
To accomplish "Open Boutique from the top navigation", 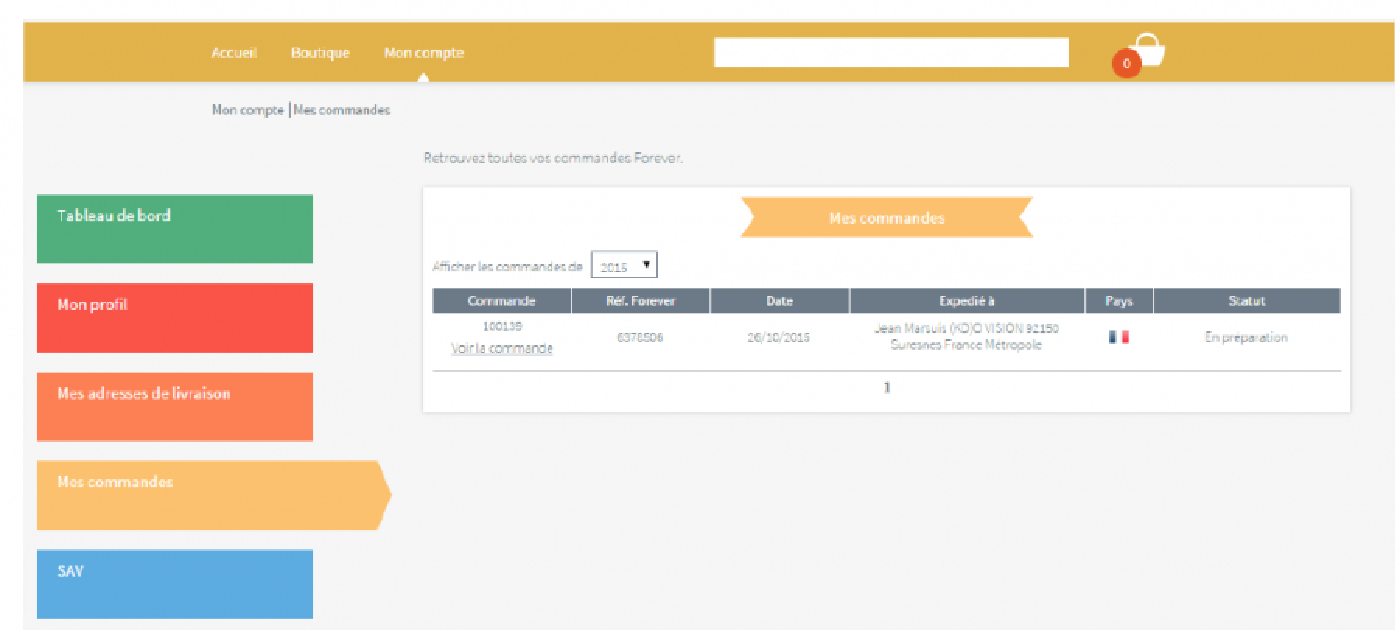I will pos(320,53).
